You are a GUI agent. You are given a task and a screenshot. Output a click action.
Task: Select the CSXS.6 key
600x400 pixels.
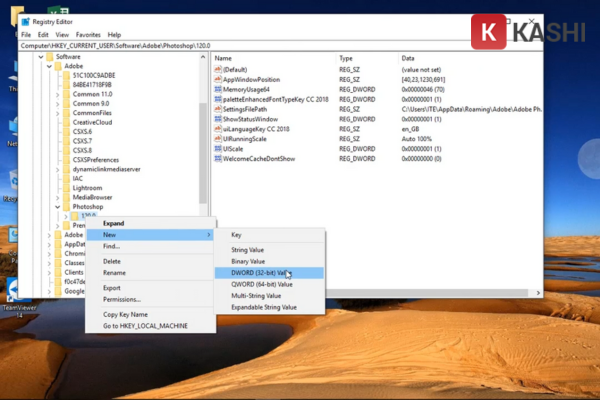(x=82, y=132)
